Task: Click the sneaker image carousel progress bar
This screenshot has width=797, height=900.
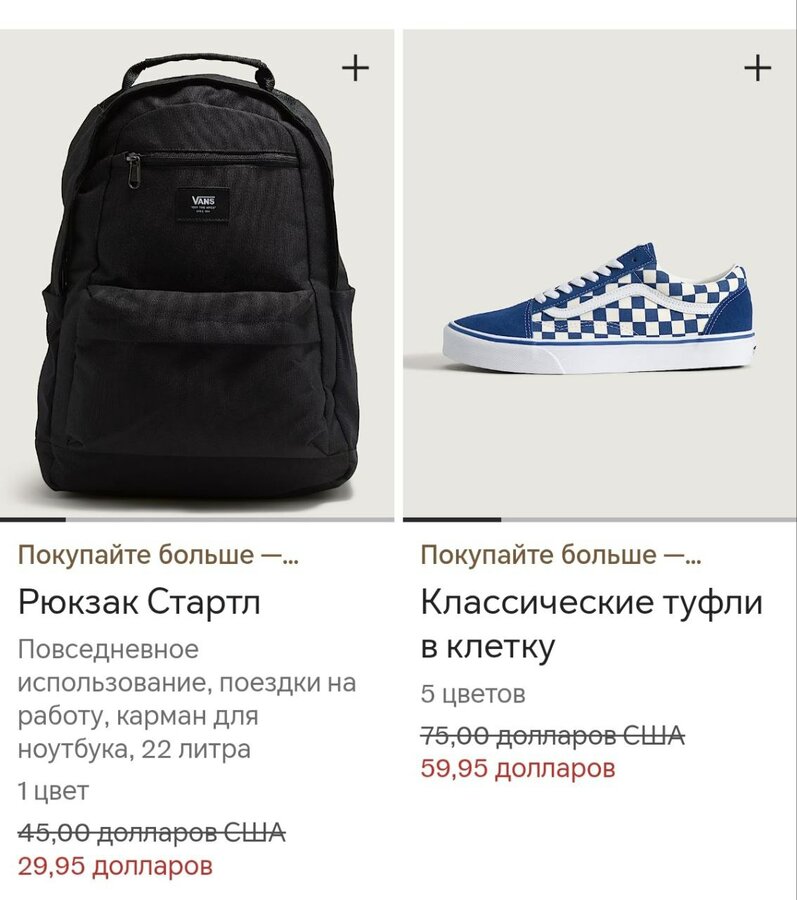Action: tap(600, 519)
